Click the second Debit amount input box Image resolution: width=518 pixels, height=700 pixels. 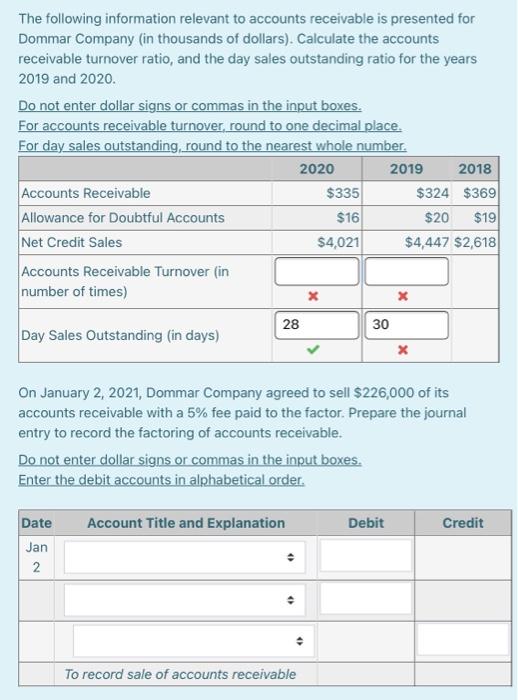(x=366, y=598)
